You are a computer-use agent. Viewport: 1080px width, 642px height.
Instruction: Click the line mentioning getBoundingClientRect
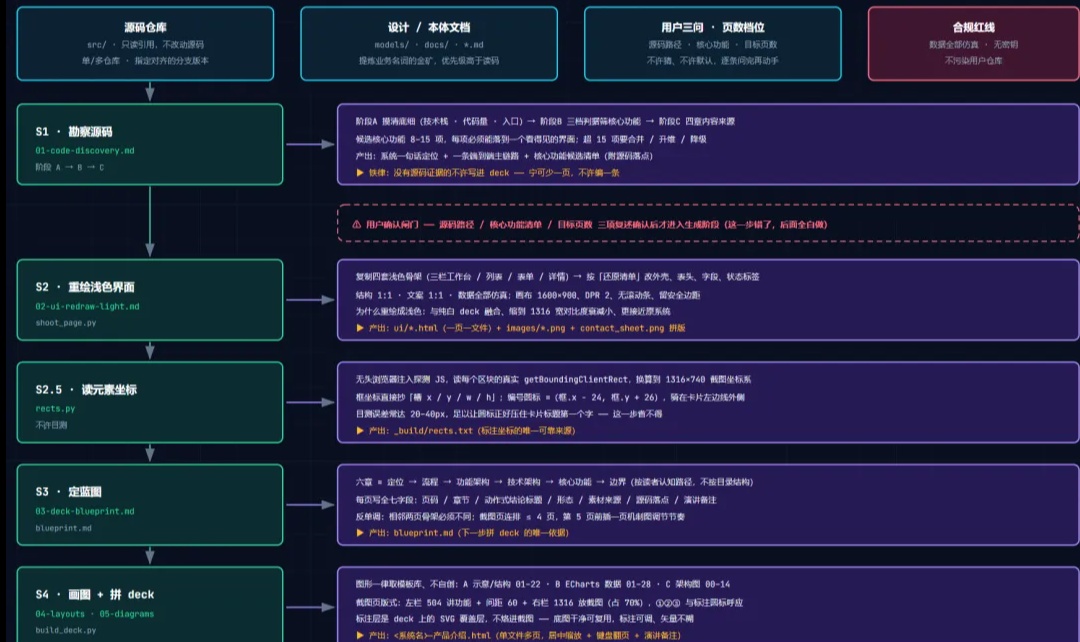553,380
